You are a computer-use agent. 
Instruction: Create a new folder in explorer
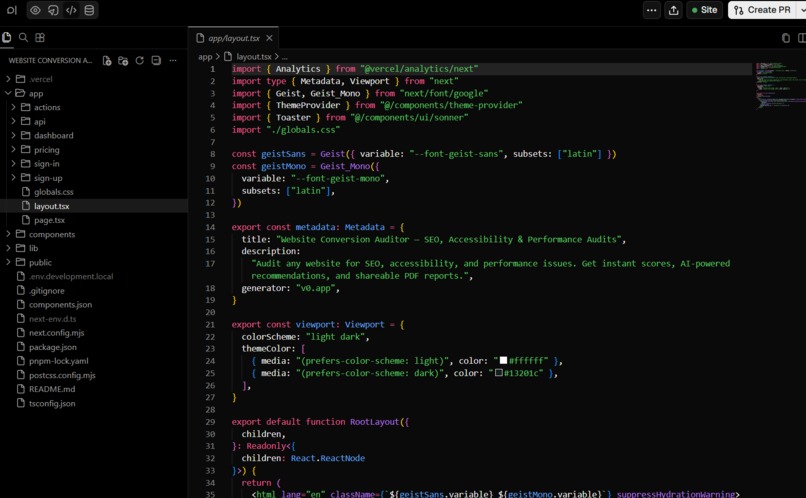123,61
